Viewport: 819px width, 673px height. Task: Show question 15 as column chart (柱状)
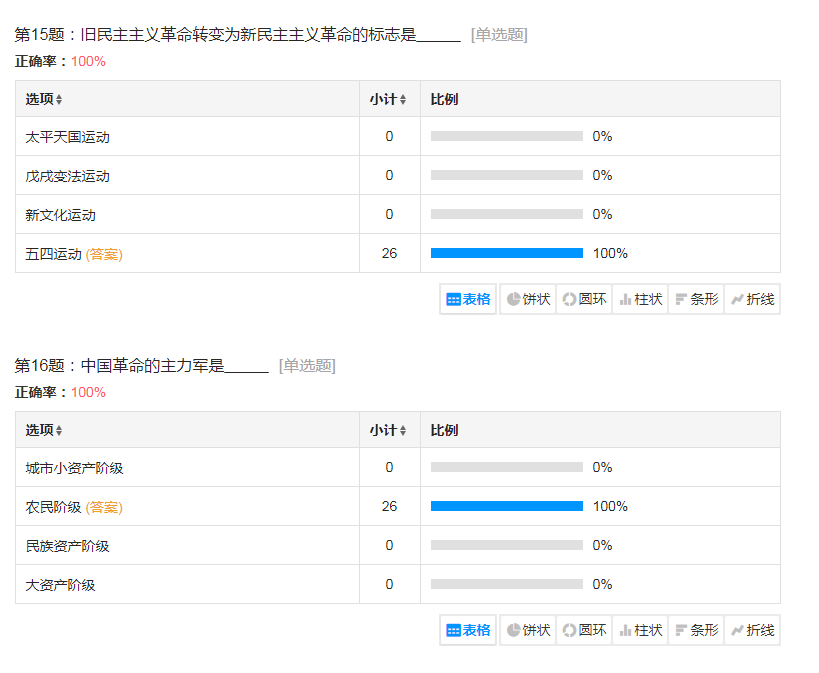640,299
